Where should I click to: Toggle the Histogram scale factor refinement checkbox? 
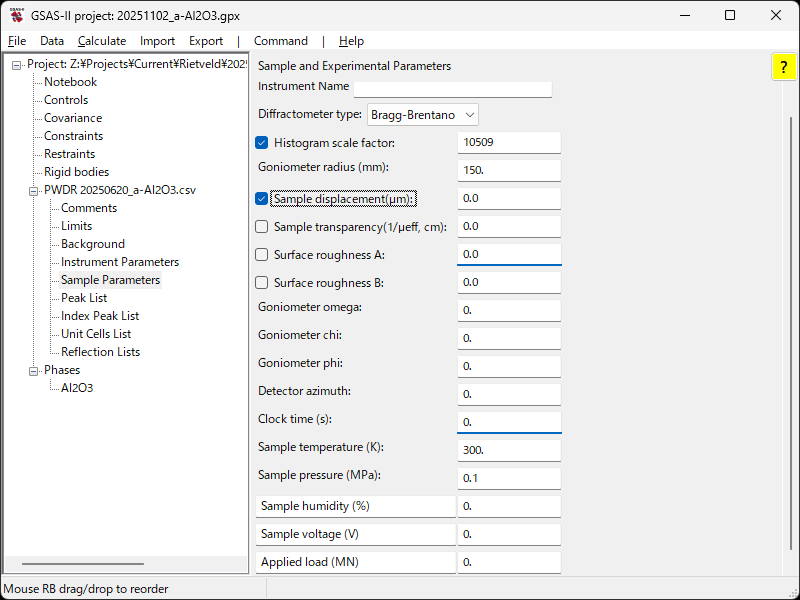263,143
